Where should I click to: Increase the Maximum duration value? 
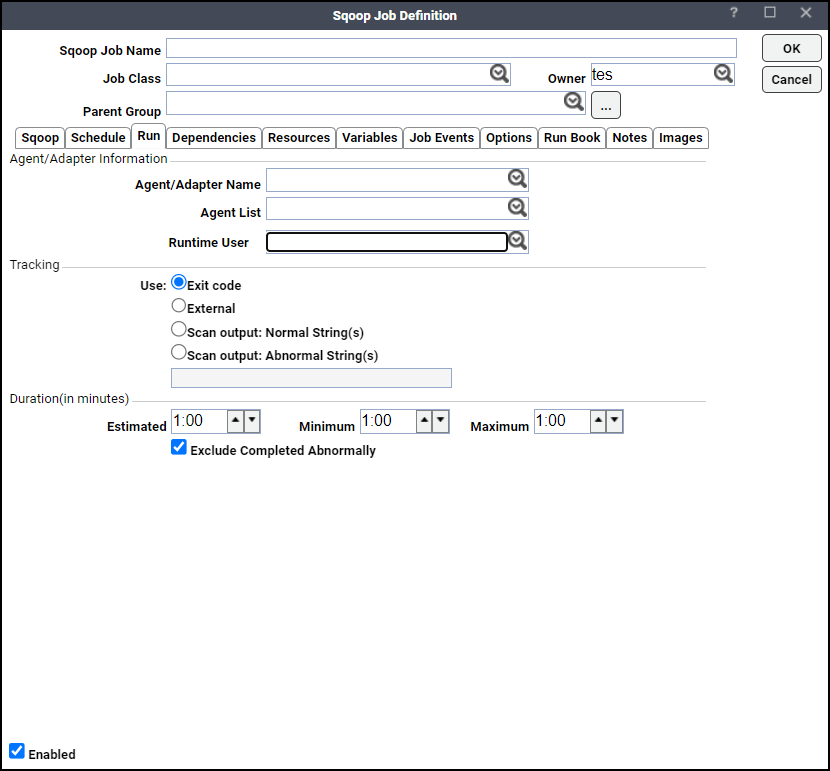pos(598,421)
